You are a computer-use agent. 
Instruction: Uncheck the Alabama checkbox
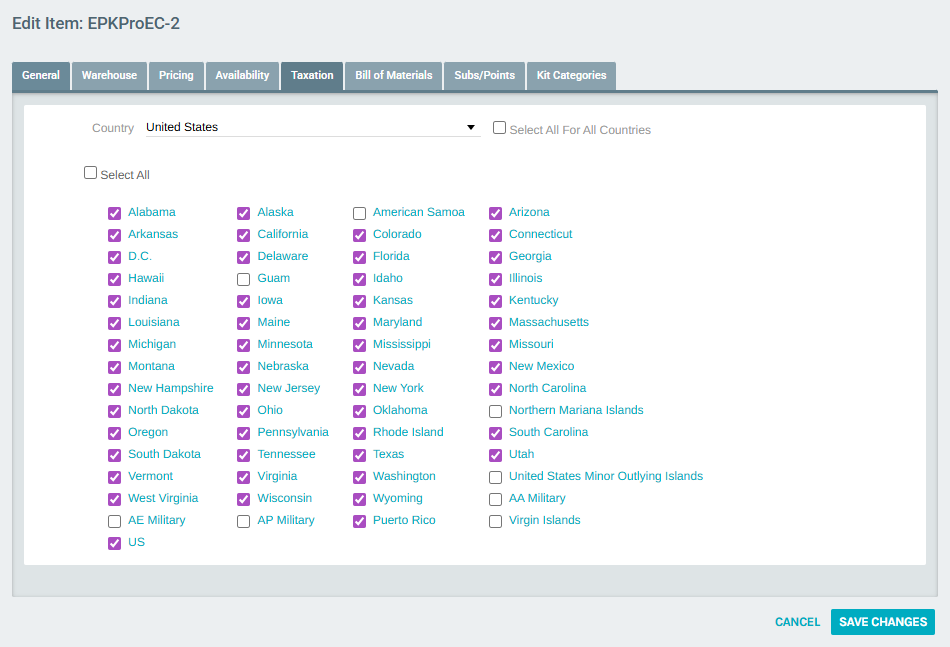114,212
